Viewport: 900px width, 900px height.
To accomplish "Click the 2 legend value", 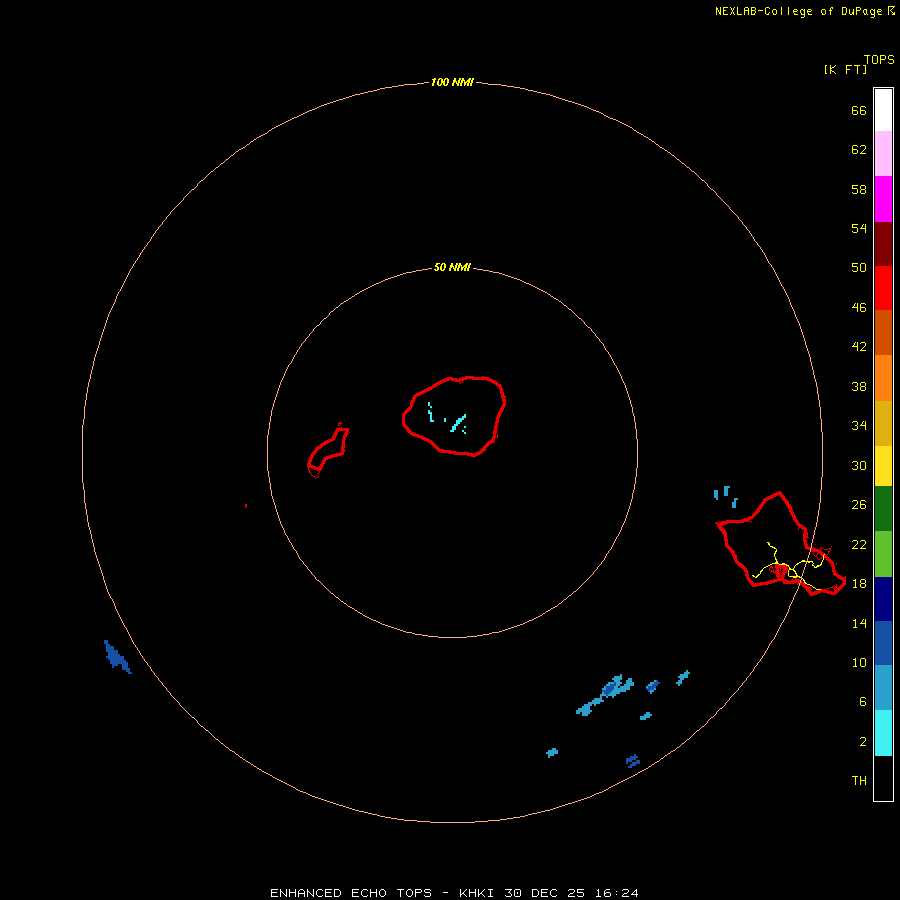I will pos(863,741).
